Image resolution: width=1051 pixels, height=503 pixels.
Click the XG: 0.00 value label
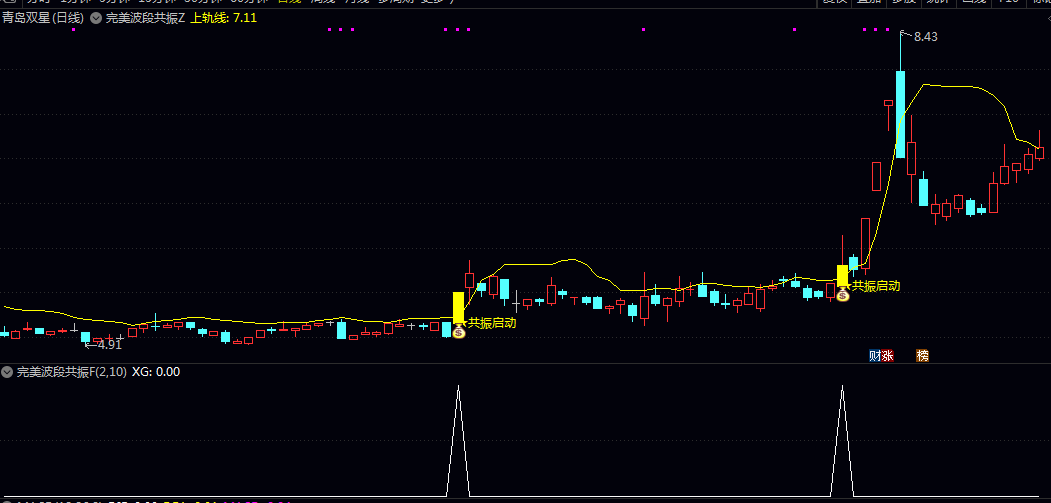click(x=156, y=372)
